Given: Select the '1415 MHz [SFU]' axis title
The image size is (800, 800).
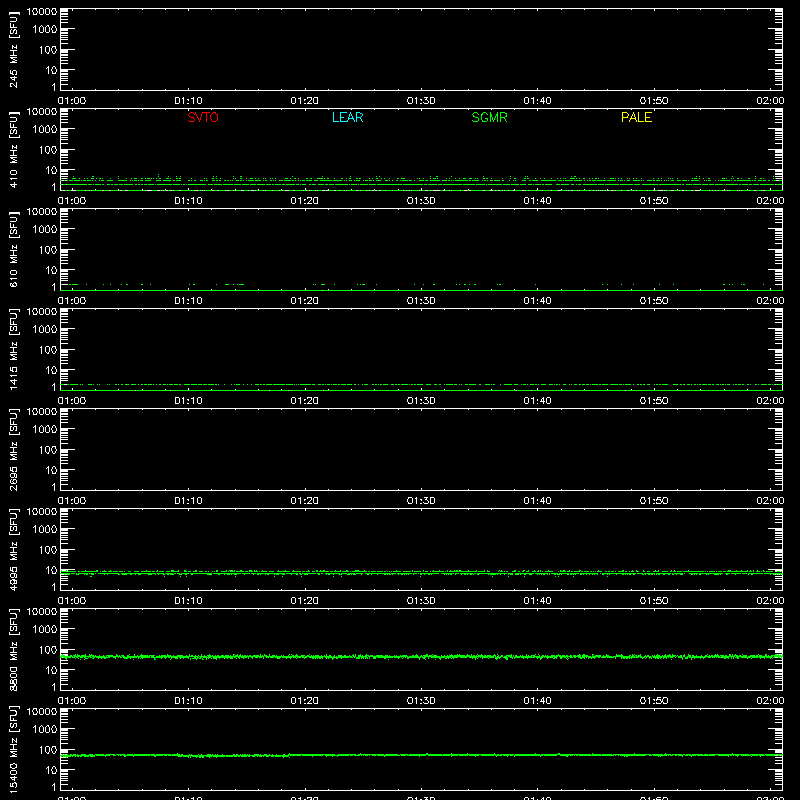Looking at the screenshot, I should 13,349.
